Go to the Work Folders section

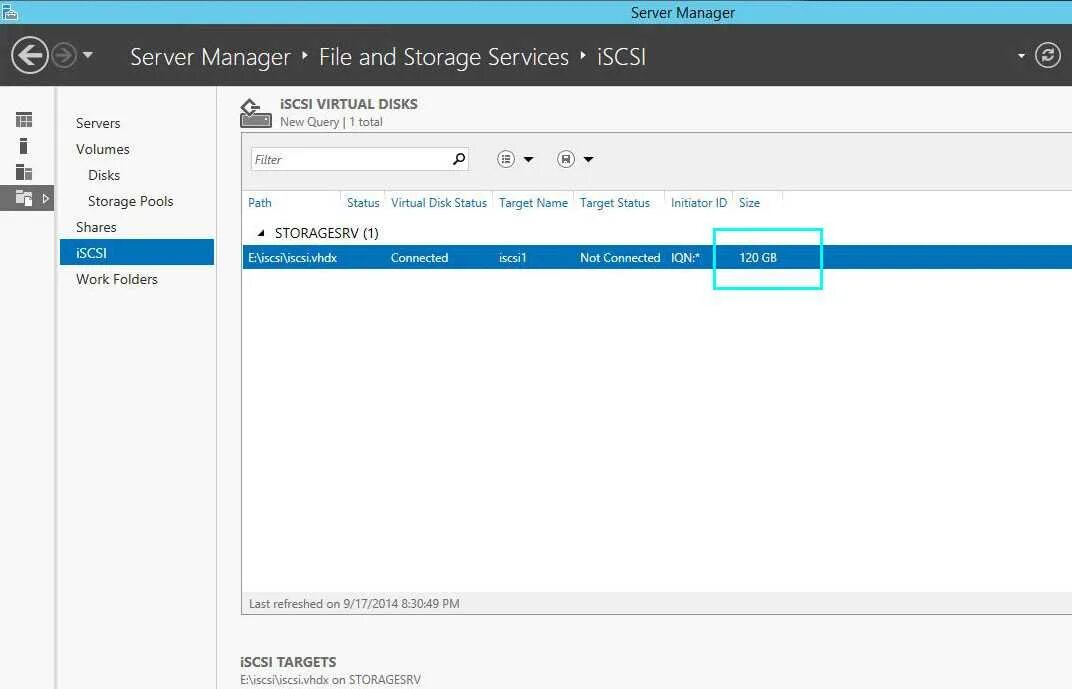[116, 279]
